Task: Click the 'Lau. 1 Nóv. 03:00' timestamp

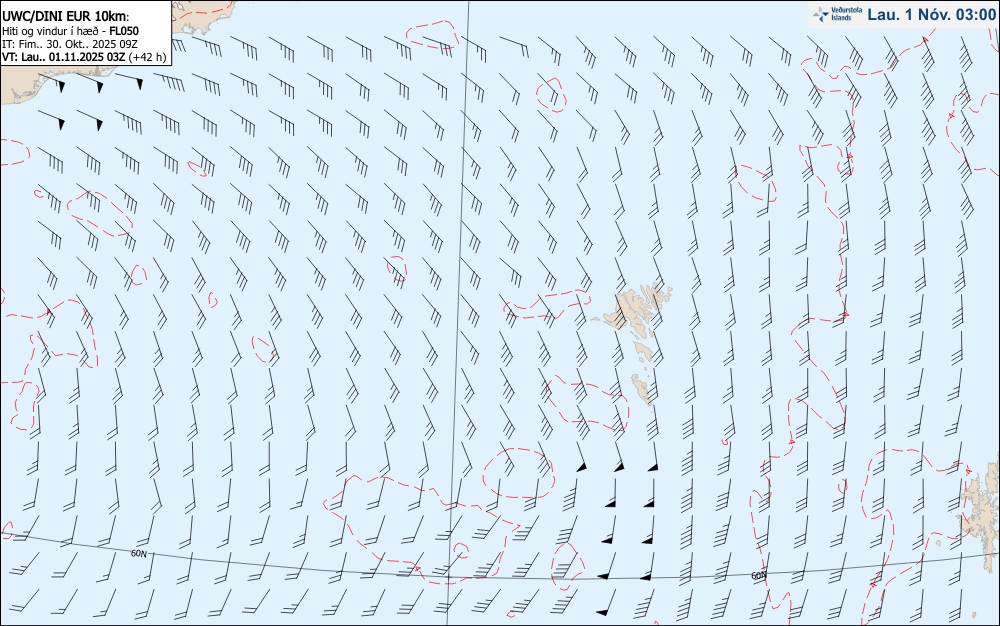Action: [x=931, y=15]
